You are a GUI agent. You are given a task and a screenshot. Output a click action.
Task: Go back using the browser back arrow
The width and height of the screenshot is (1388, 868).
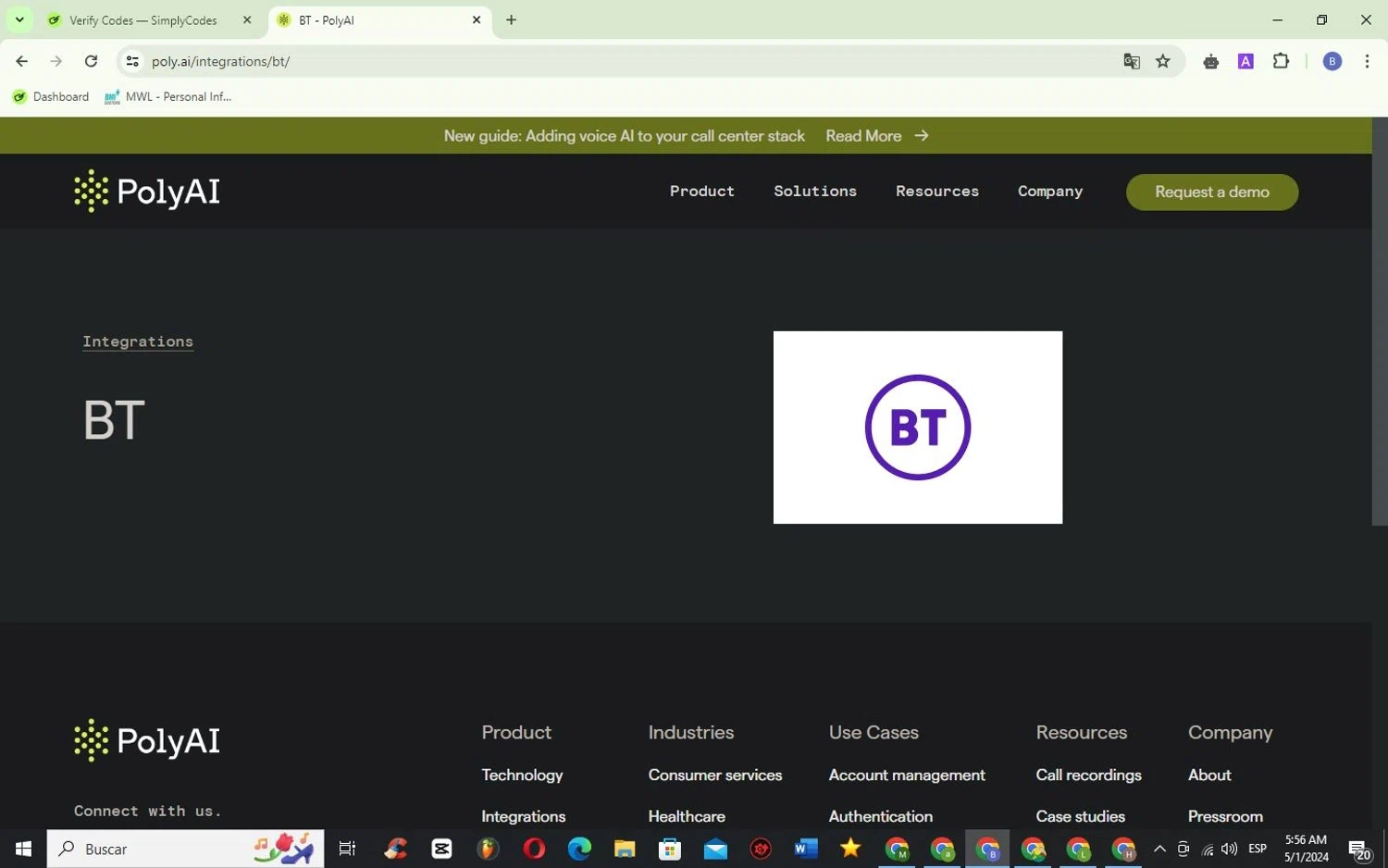(x=21, y=61)
